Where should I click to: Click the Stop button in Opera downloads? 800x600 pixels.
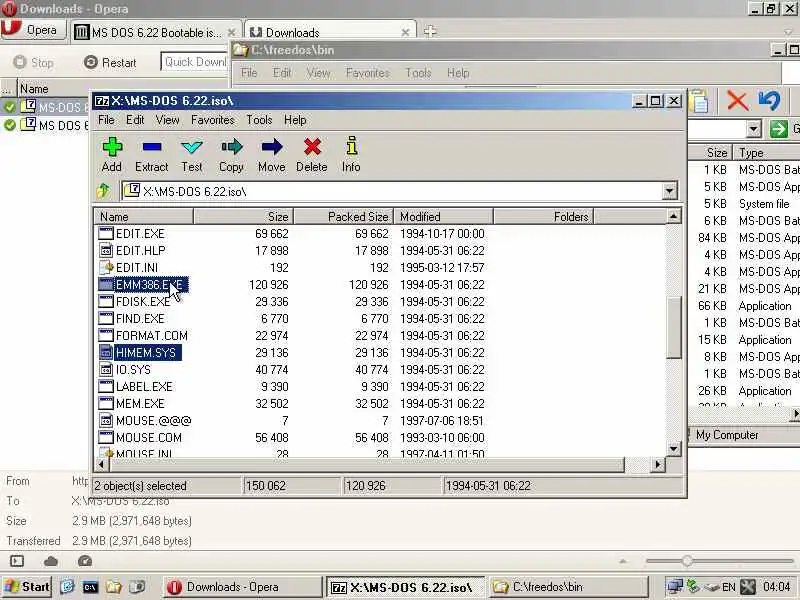tap(34, 62)
